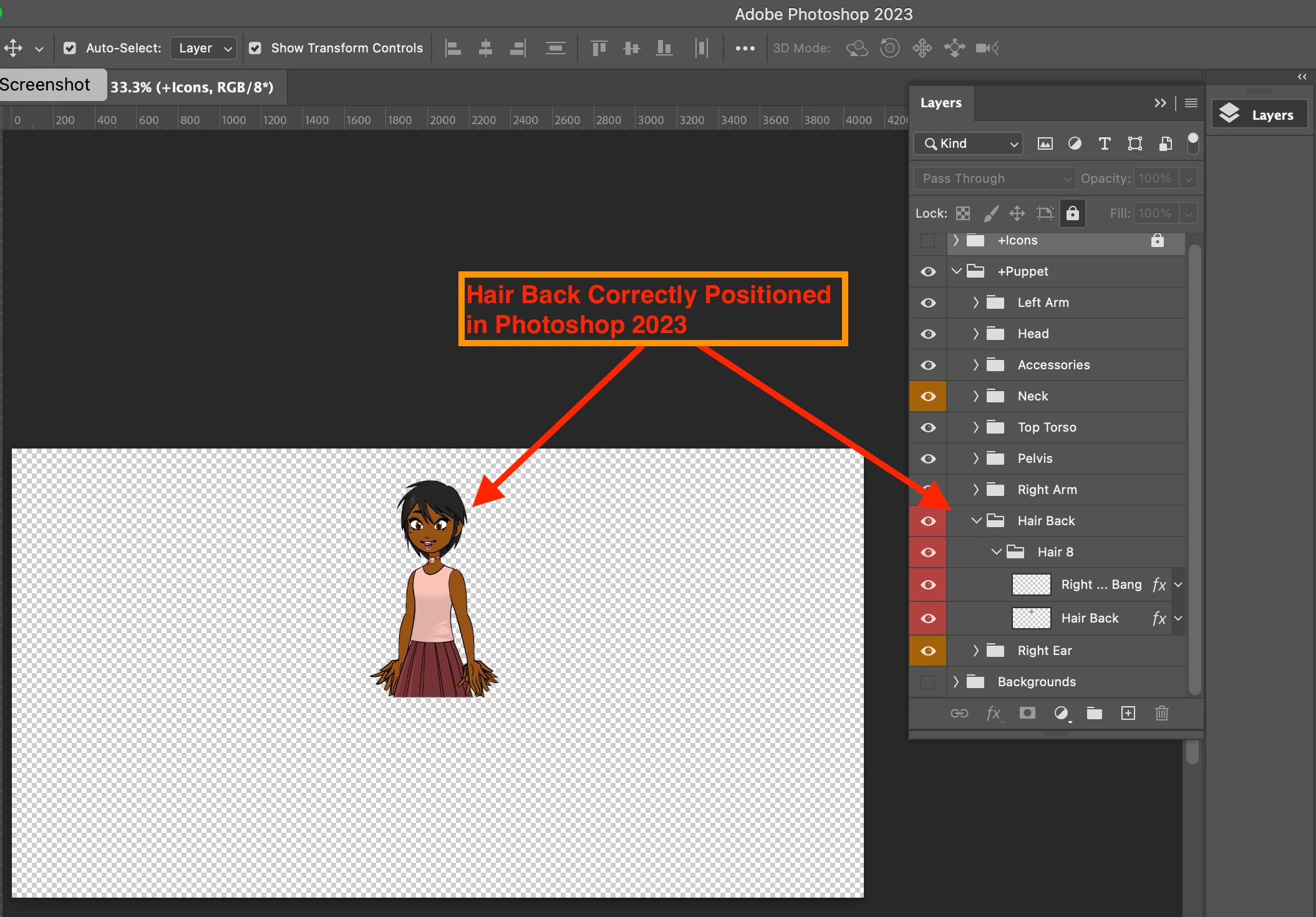Viewport: 1316px width, 917px height.
Task: Toggle the Auto-Select checkbox
Action: click(x=70, y=48)
